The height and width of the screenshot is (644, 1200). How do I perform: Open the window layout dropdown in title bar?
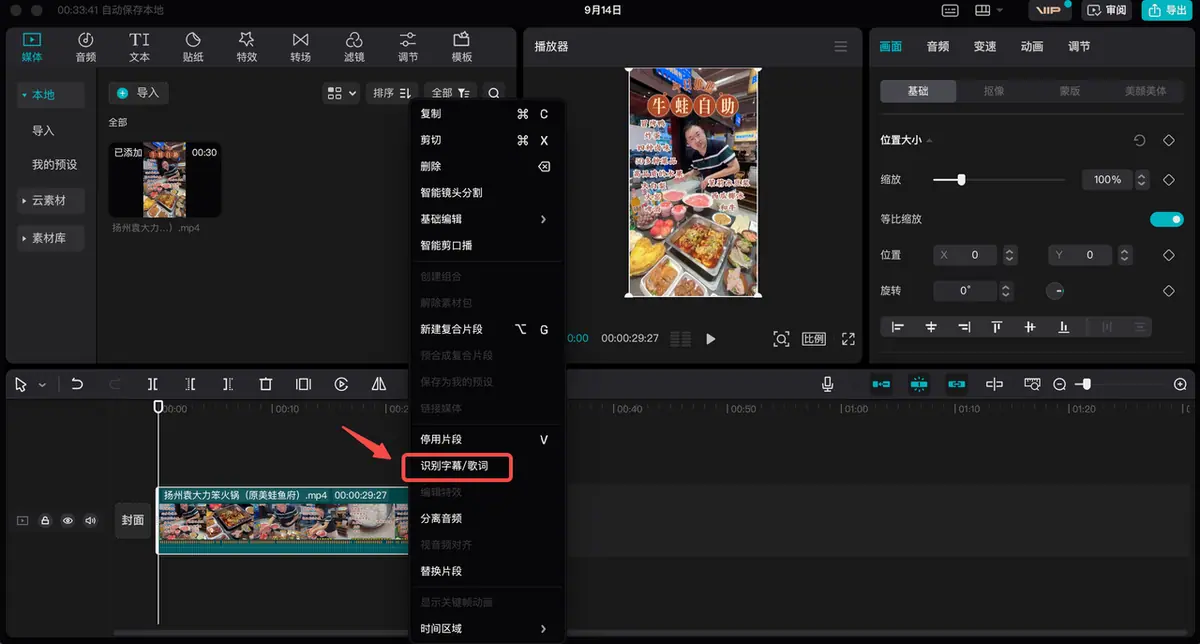point(991,10)
